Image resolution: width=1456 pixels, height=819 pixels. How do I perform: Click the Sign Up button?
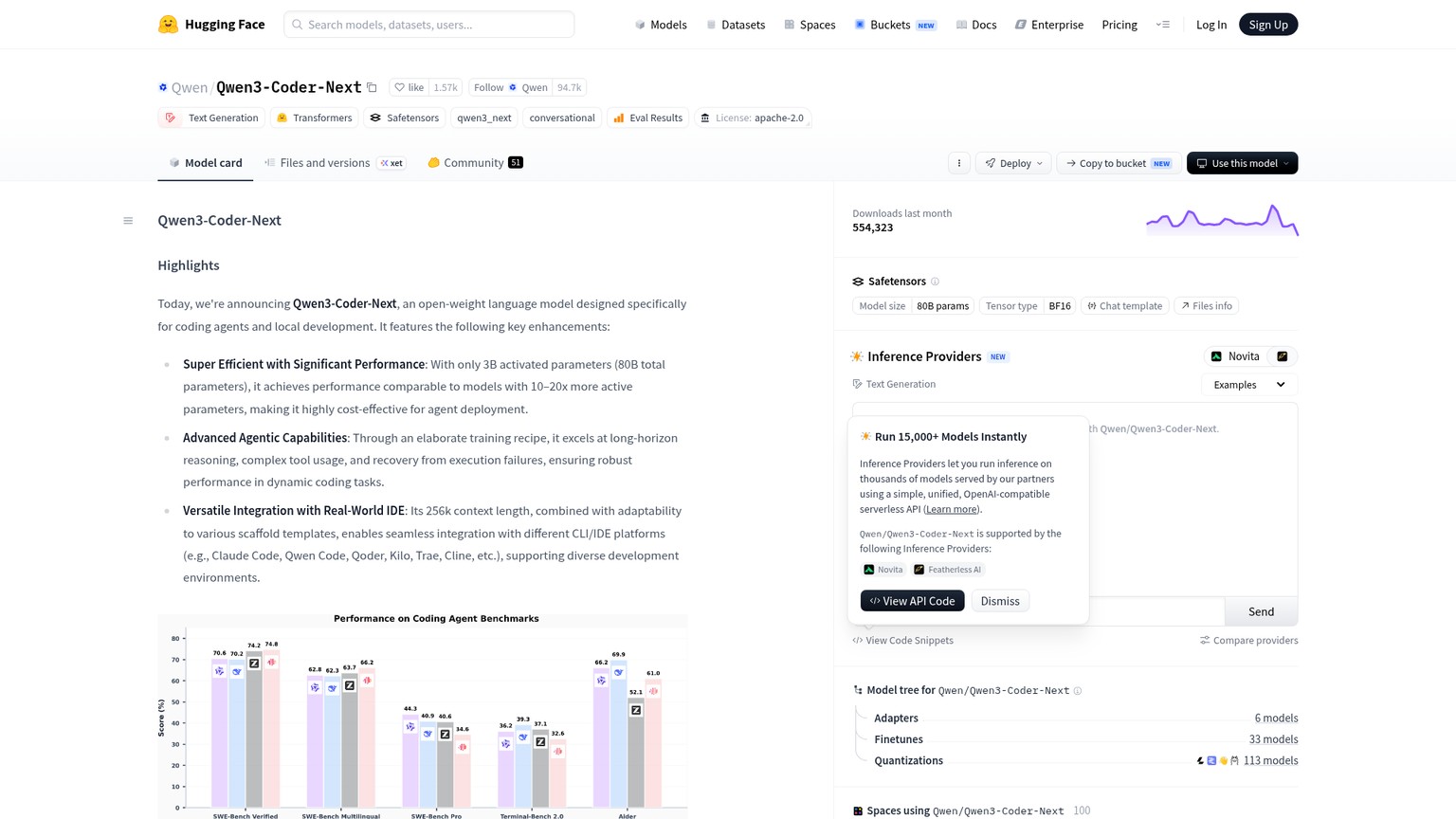[1268, 25]
